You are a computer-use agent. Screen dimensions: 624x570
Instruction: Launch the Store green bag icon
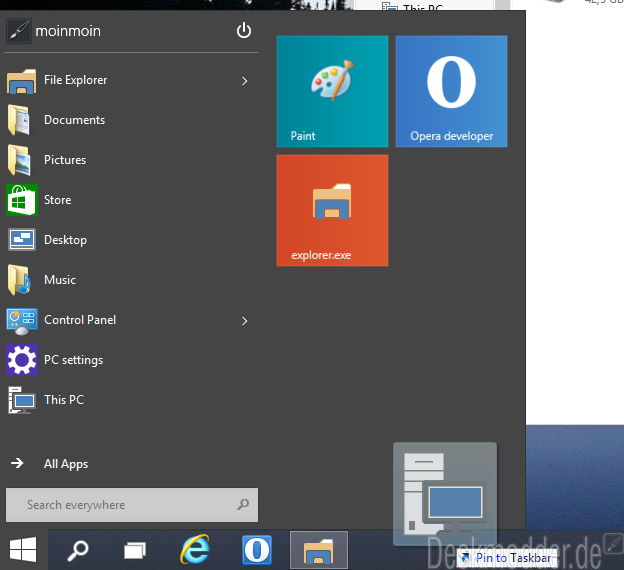point(22,200)
